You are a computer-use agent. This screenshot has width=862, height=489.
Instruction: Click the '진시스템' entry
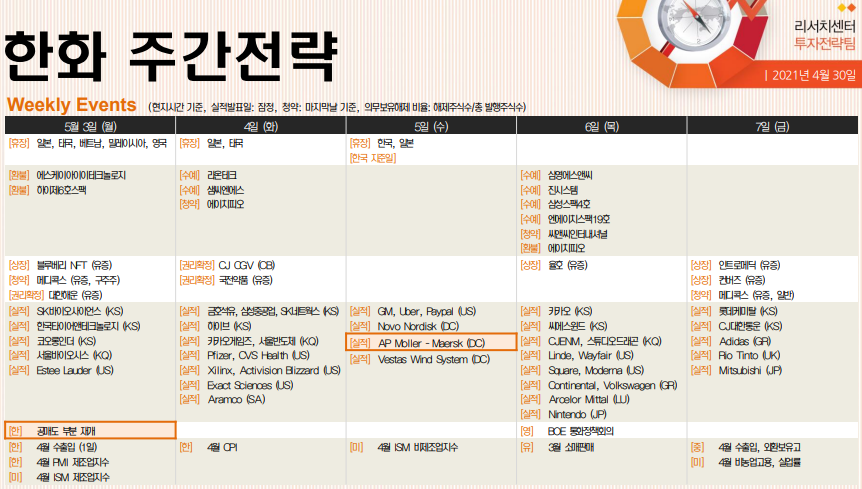563,190
